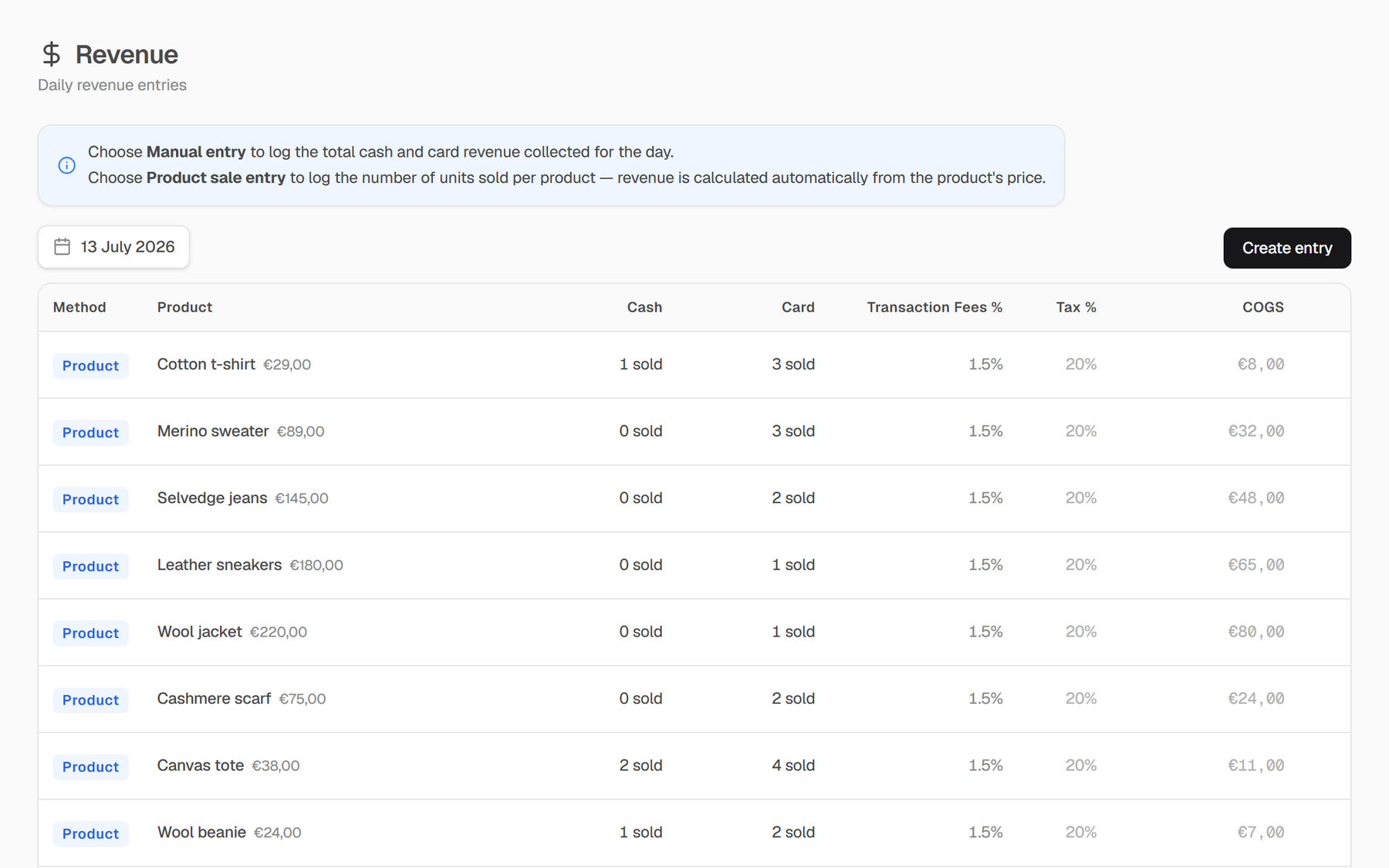Click the Transaction Fees % column header
This screenshot has width=1389, height=868.
pos(934,307)
